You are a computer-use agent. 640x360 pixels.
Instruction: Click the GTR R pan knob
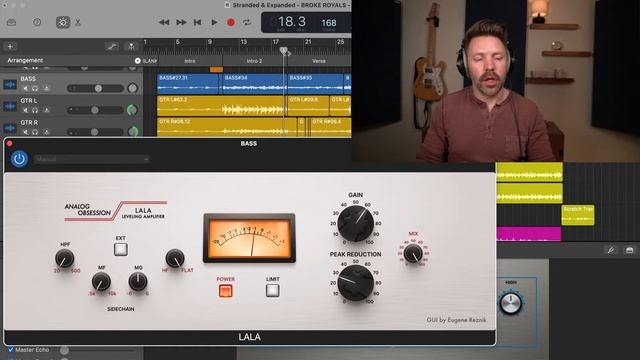click(x=133, y=131)
